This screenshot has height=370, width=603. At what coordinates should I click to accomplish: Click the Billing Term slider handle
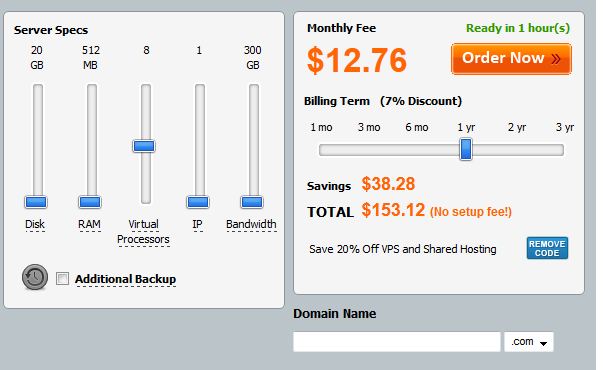pyautogui.click(x=466, y=149)
